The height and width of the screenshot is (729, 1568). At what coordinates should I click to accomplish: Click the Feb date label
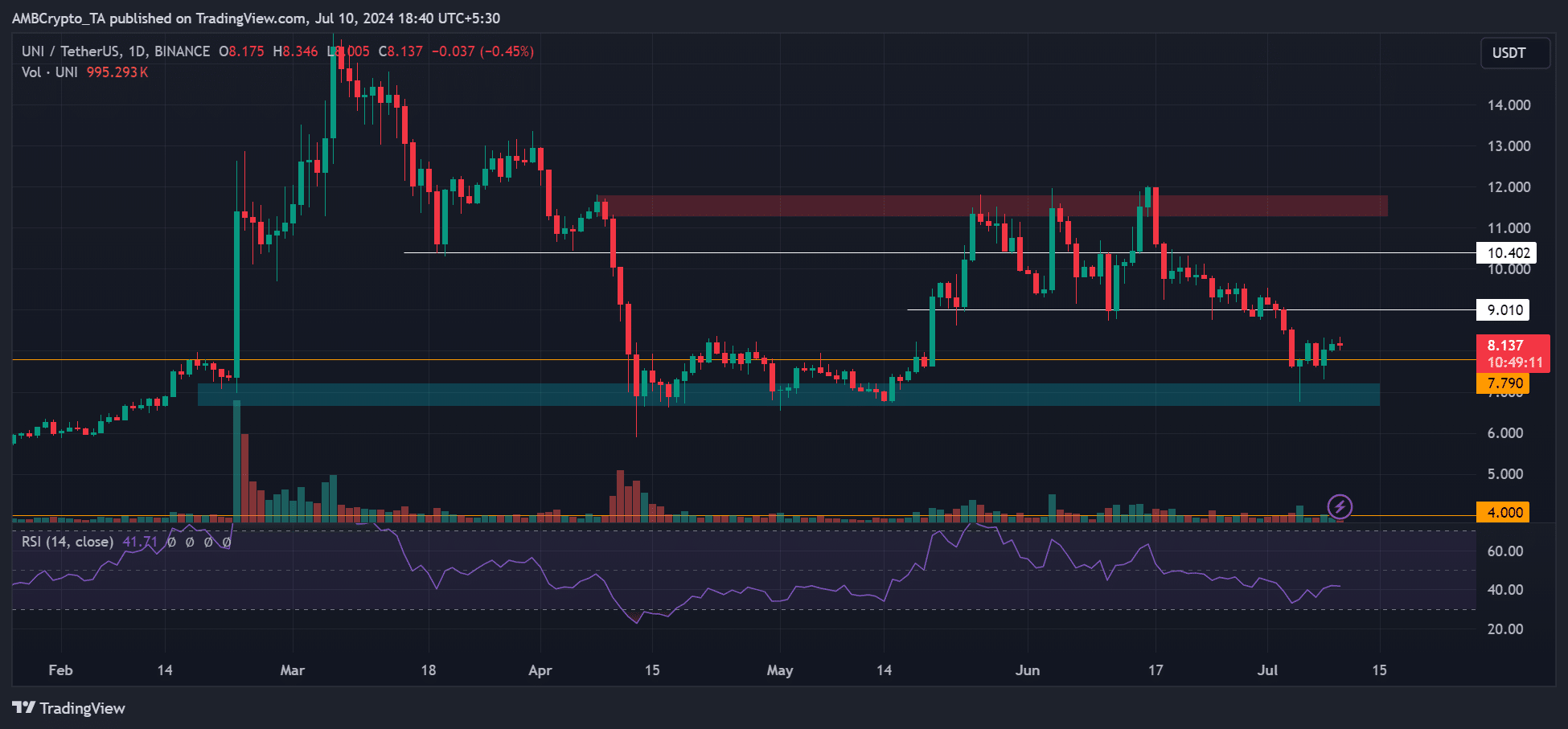(x=61, y=670)
